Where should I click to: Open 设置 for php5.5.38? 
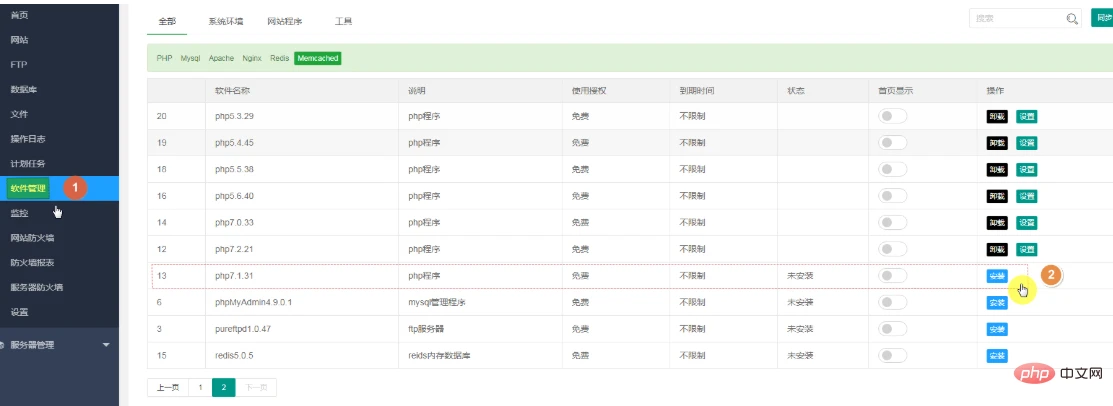(x=1026, y=170)
